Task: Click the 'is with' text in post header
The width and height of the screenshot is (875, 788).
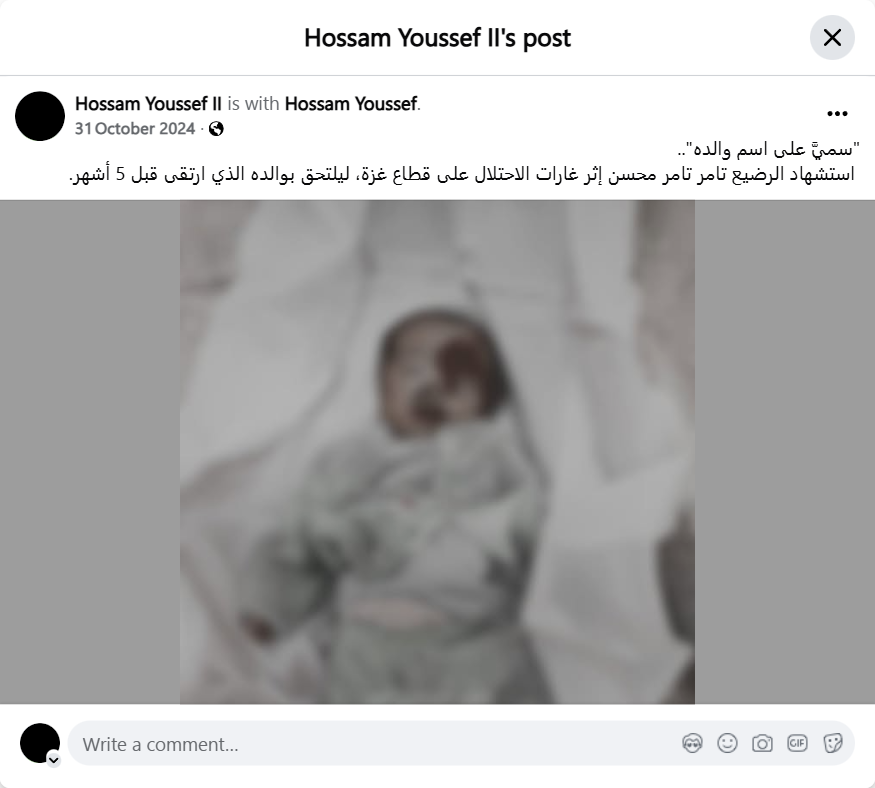Action: click(x=253, y=104)
